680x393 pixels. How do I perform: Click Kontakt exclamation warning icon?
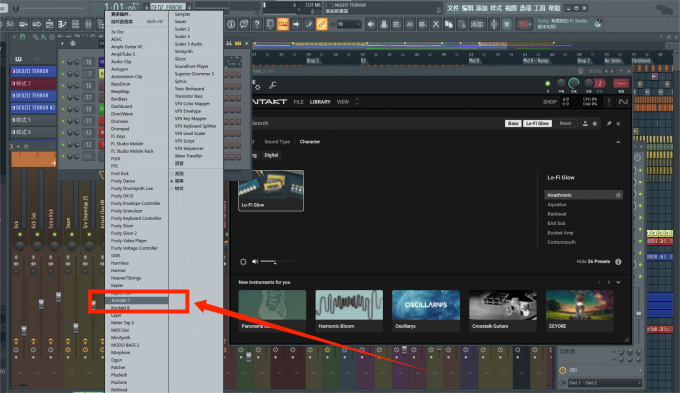[609, 102]
